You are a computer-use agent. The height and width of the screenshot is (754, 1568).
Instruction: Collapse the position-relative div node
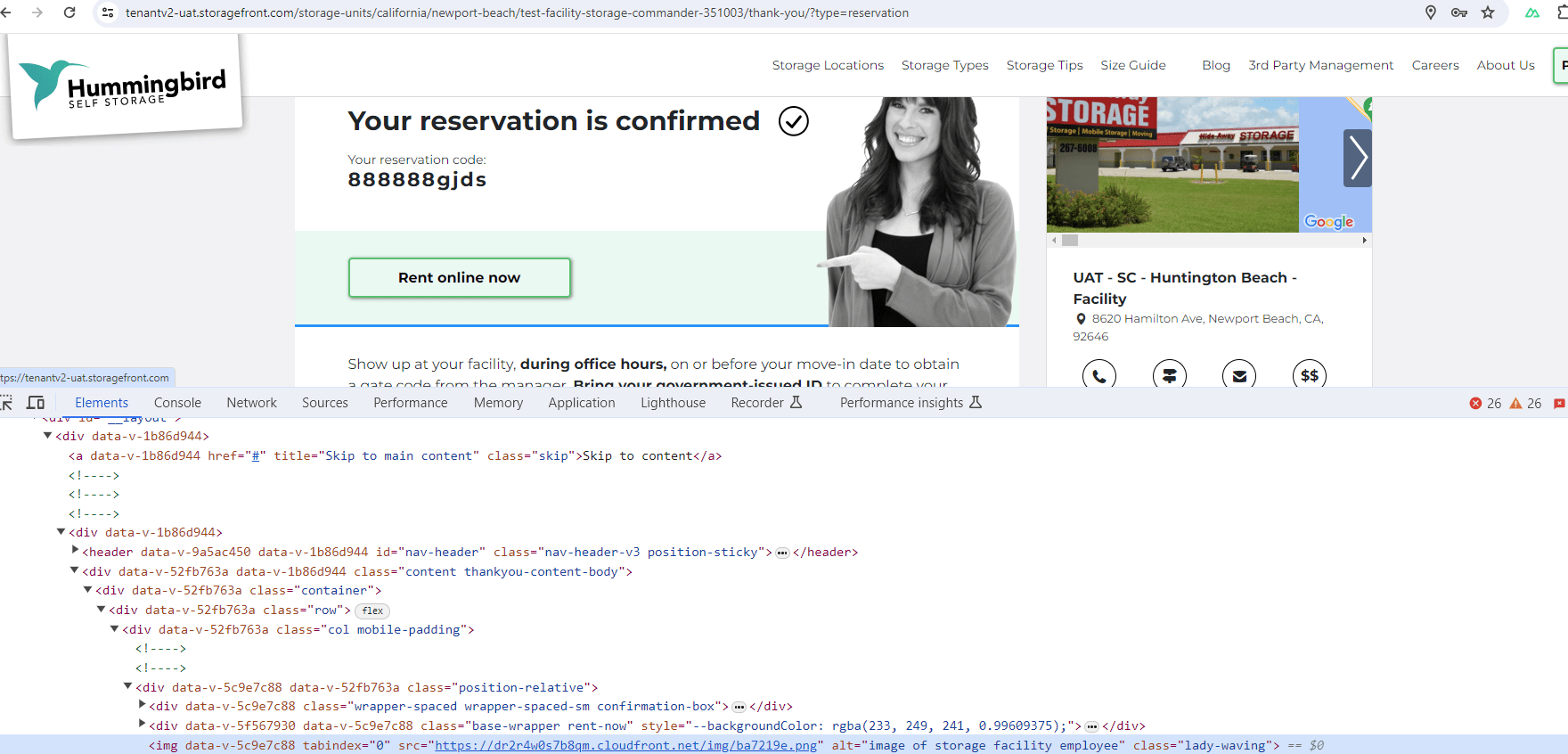pos(127,686)
